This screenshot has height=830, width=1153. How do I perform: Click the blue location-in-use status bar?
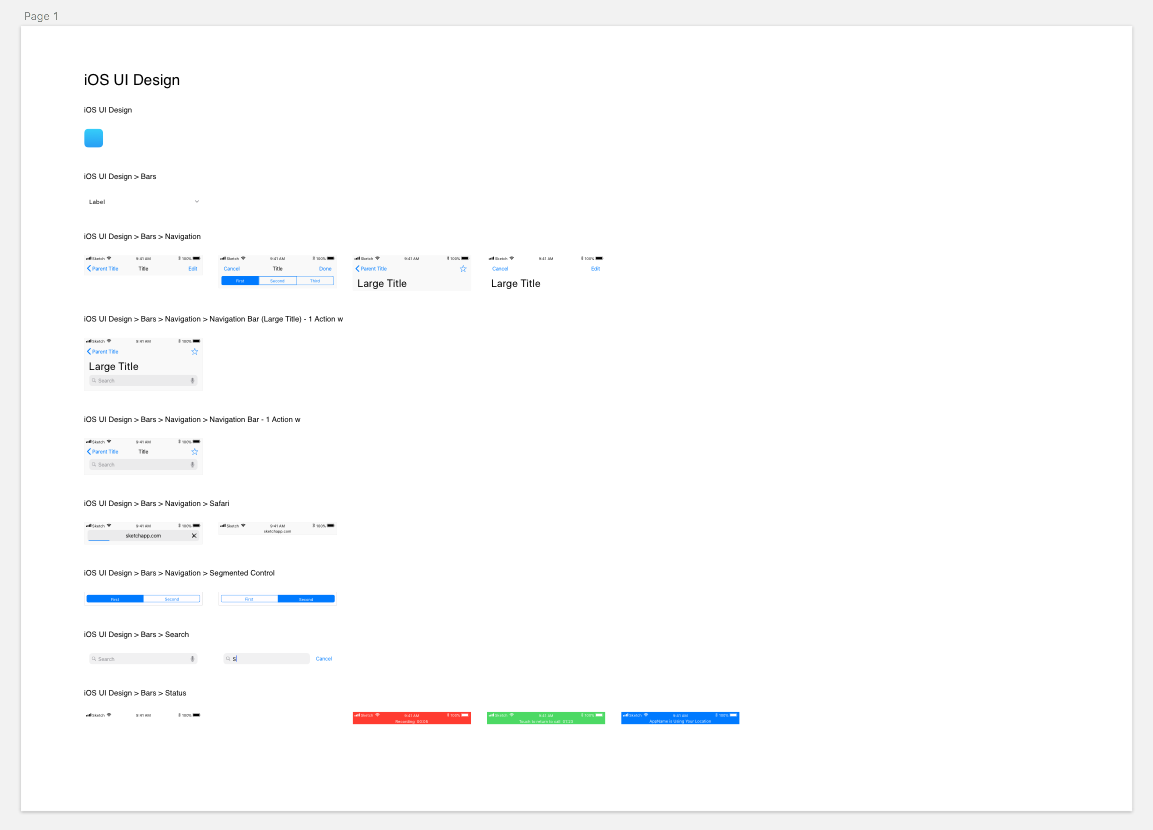[x=680, y=718]
